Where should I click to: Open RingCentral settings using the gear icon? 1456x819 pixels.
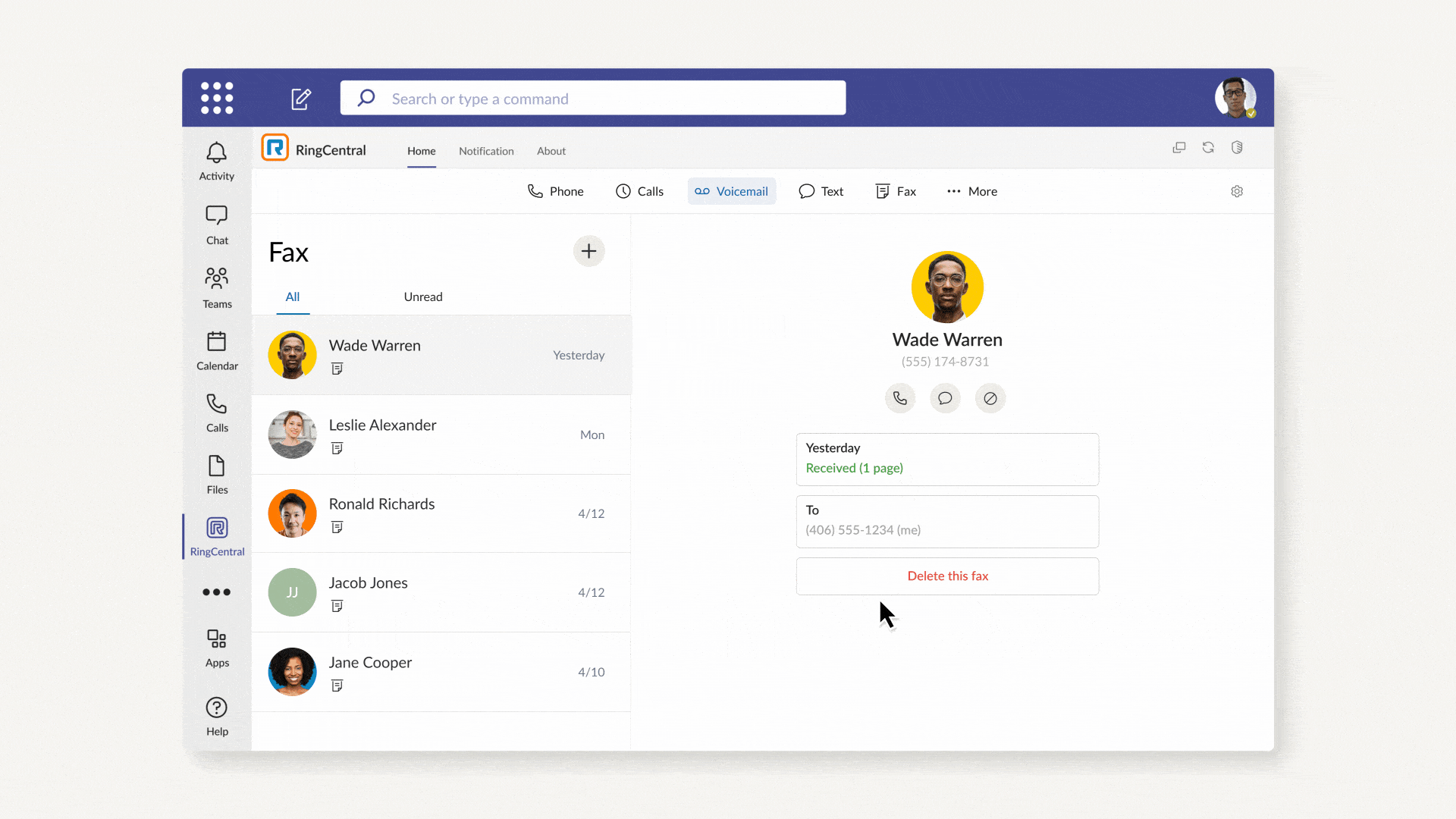coord(1237,191)
